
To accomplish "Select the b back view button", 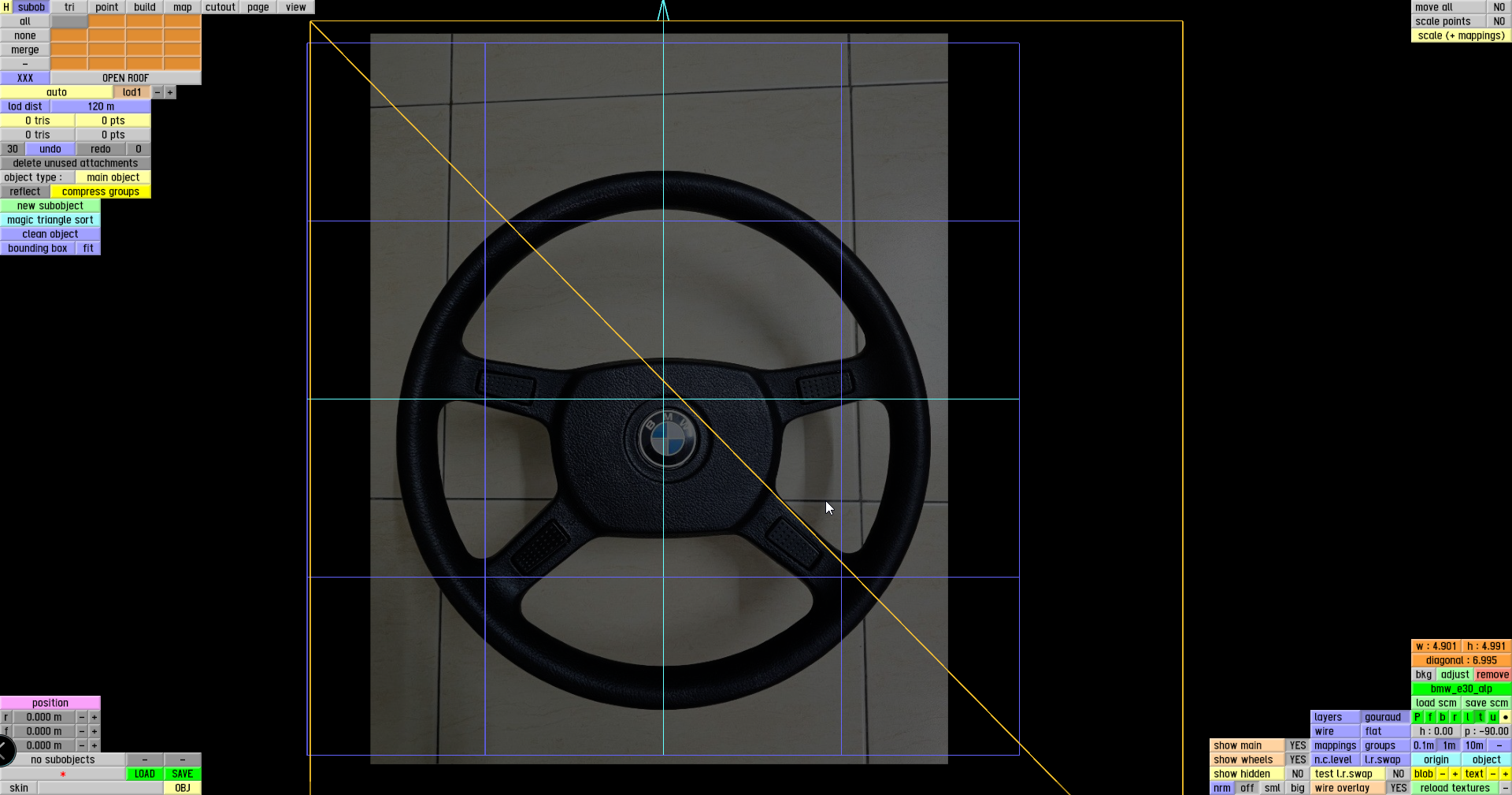I will pyautogui.click(x=1443, y=717).
